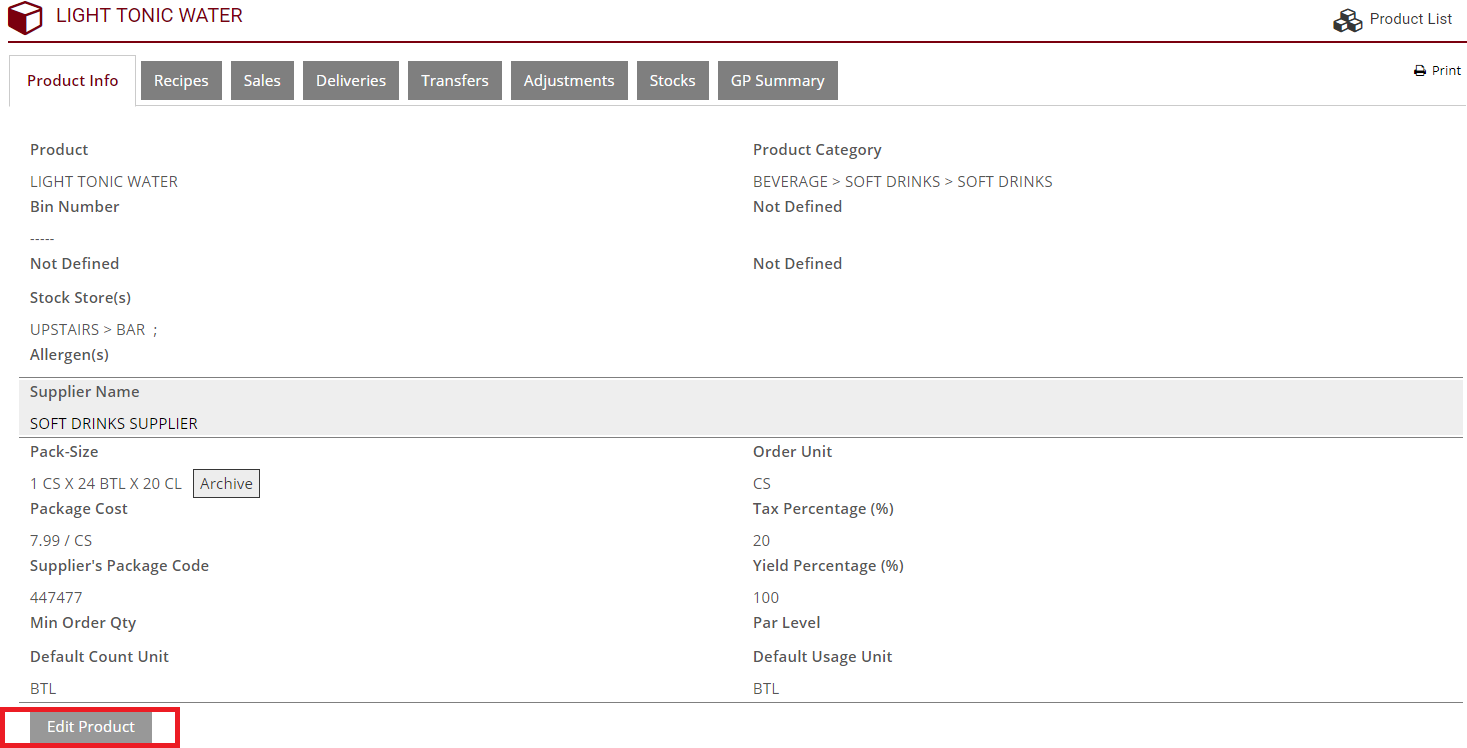Click the LIGHT TONIC WATER page title
This screenshot has width=1467, height=748.
149,16
